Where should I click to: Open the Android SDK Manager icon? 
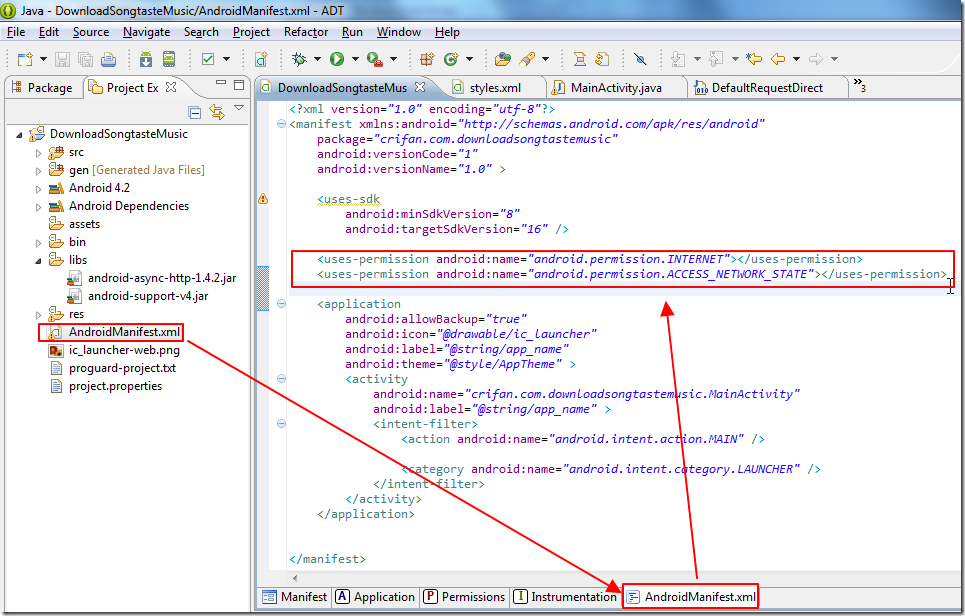pyautogui.click(x=146, y=59)
